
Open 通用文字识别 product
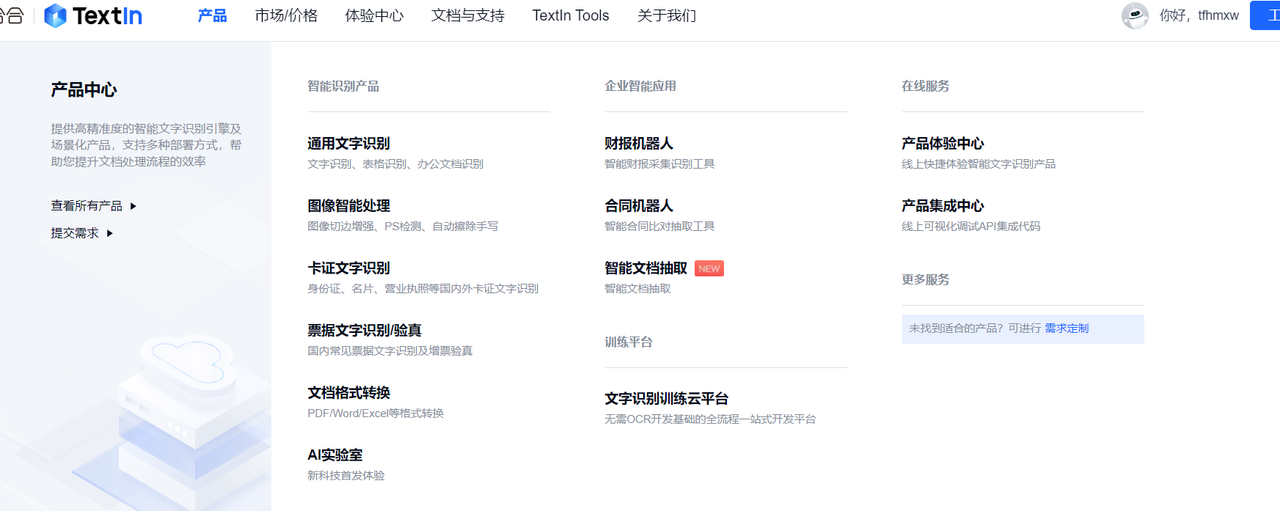[x=349, y=143]
